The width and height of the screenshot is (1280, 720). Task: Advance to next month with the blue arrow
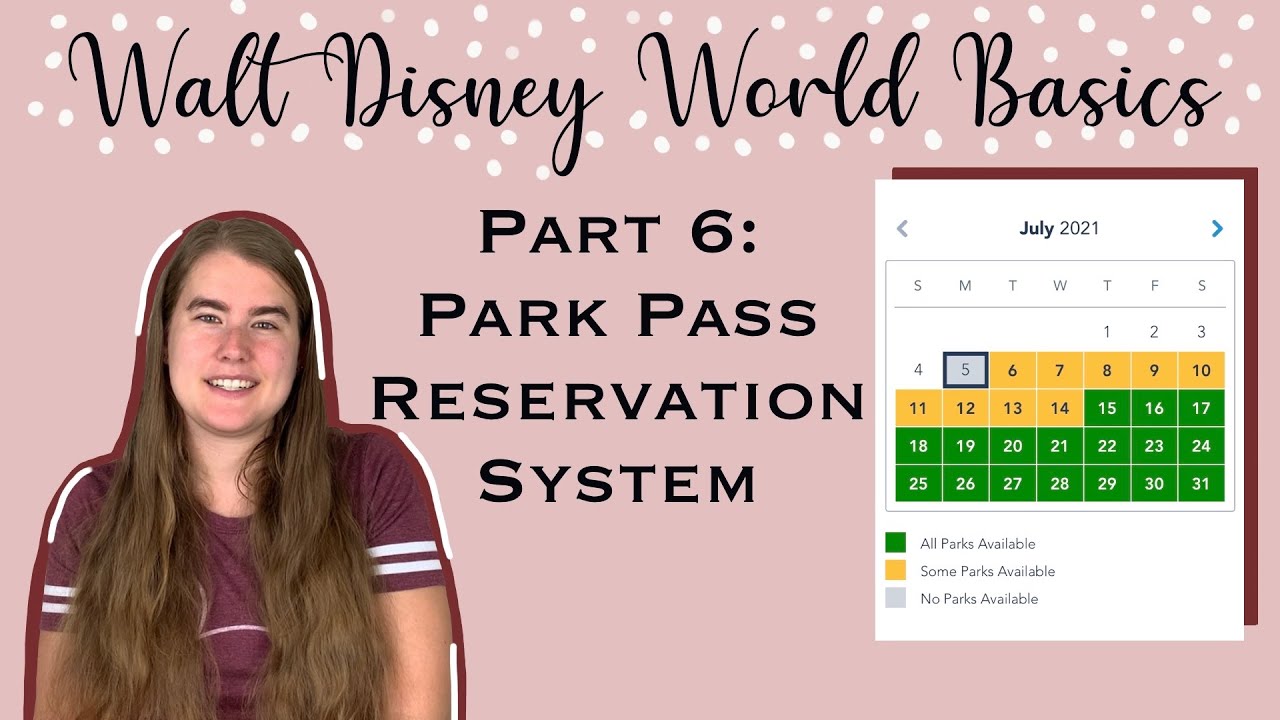tap(1217, 228)
